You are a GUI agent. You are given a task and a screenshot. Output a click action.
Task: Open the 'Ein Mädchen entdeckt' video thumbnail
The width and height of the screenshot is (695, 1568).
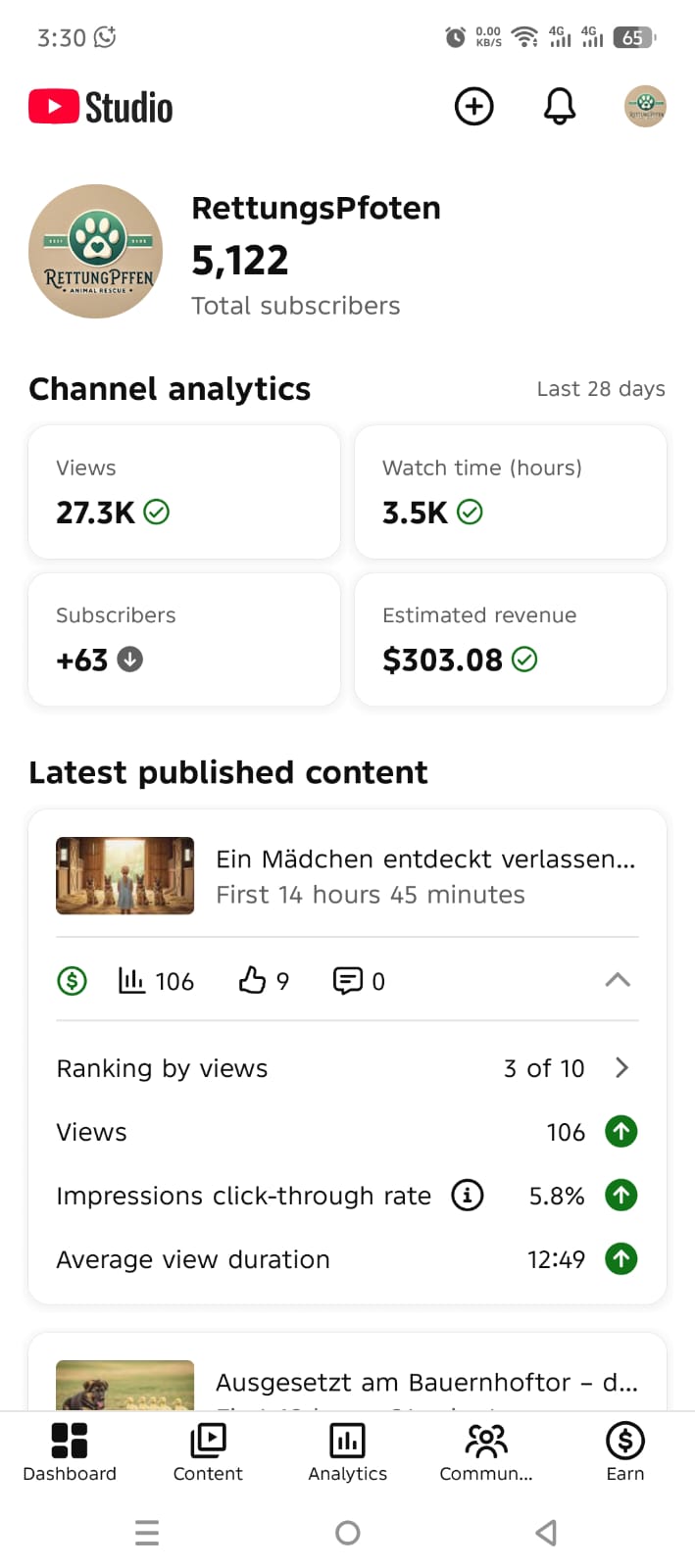125,875
